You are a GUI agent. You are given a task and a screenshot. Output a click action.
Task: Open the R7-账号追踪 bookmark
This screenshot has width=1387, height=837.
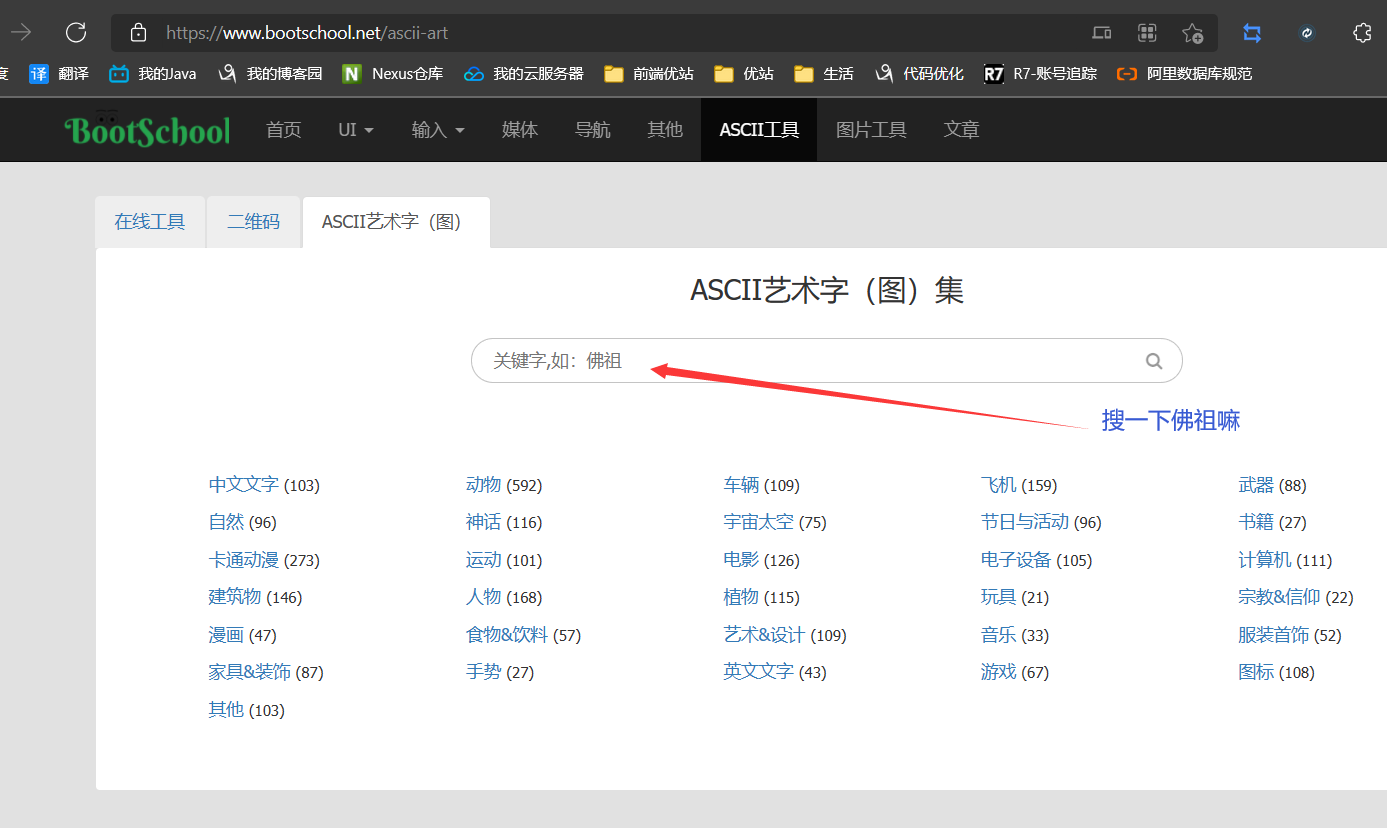click(1040, 74)
